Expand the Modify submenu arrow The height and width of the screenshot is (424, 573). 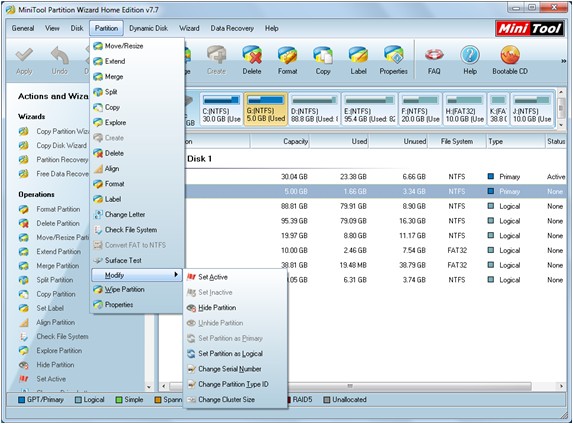(x=176, y=275)
